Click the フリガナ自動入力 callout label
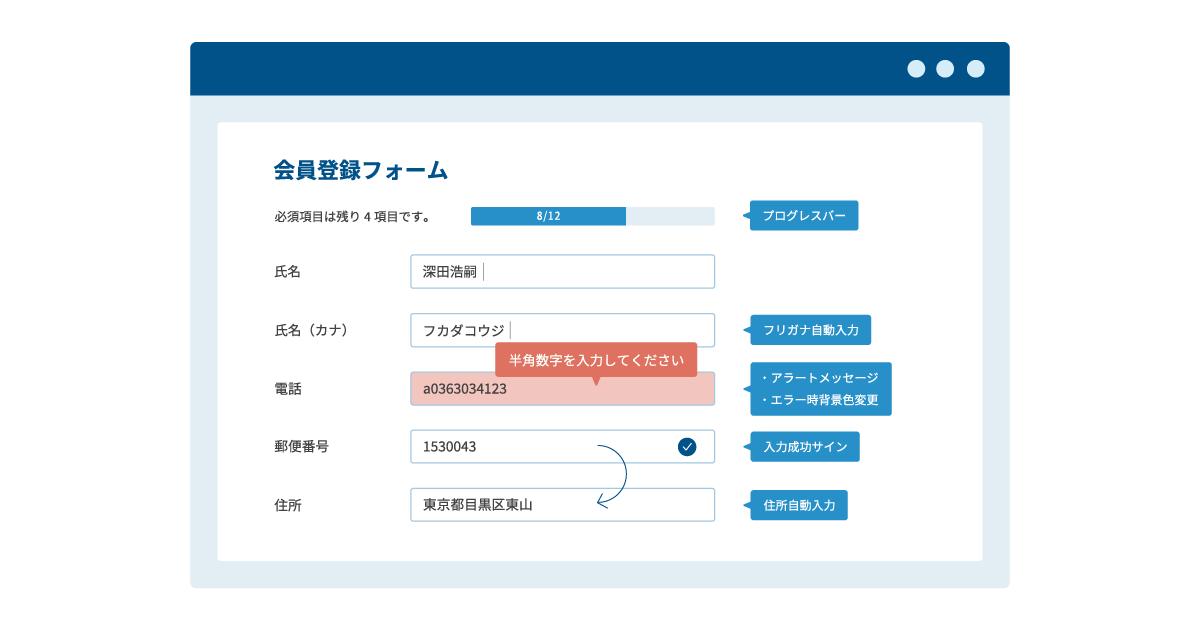Image resolution: width=1200 pixels, height=630 pixels. 810,329
